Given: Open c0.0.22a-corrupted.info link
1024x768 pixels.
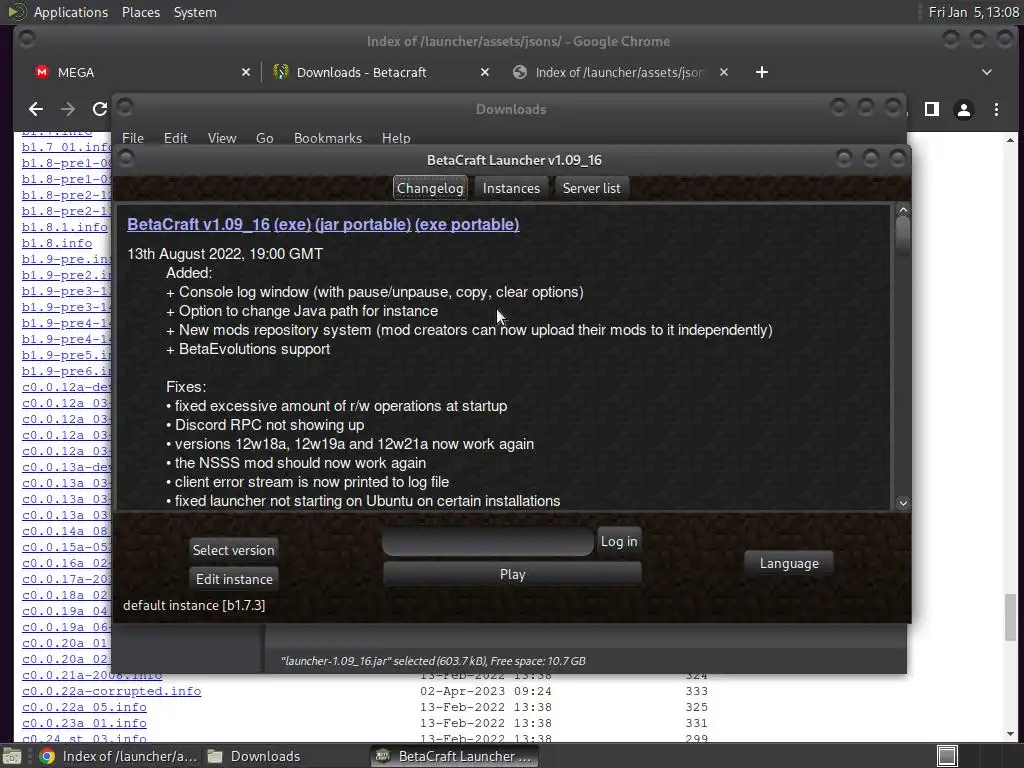Looking at the screenshot, I should pos(112,691).
